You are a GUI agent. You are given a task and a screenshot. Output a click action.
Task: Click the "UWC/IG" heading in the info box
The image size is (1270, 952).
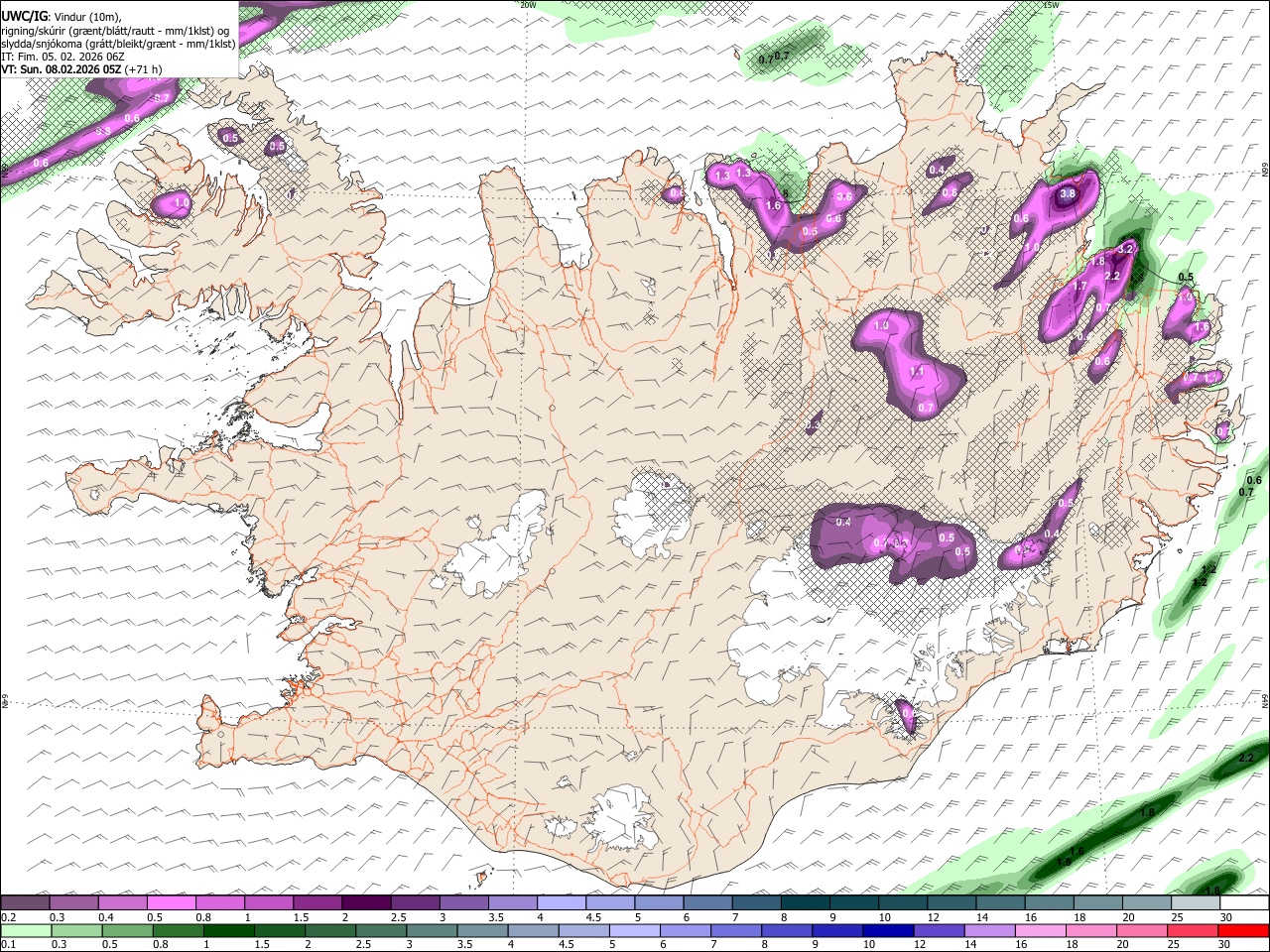click(x=24, y=15)
